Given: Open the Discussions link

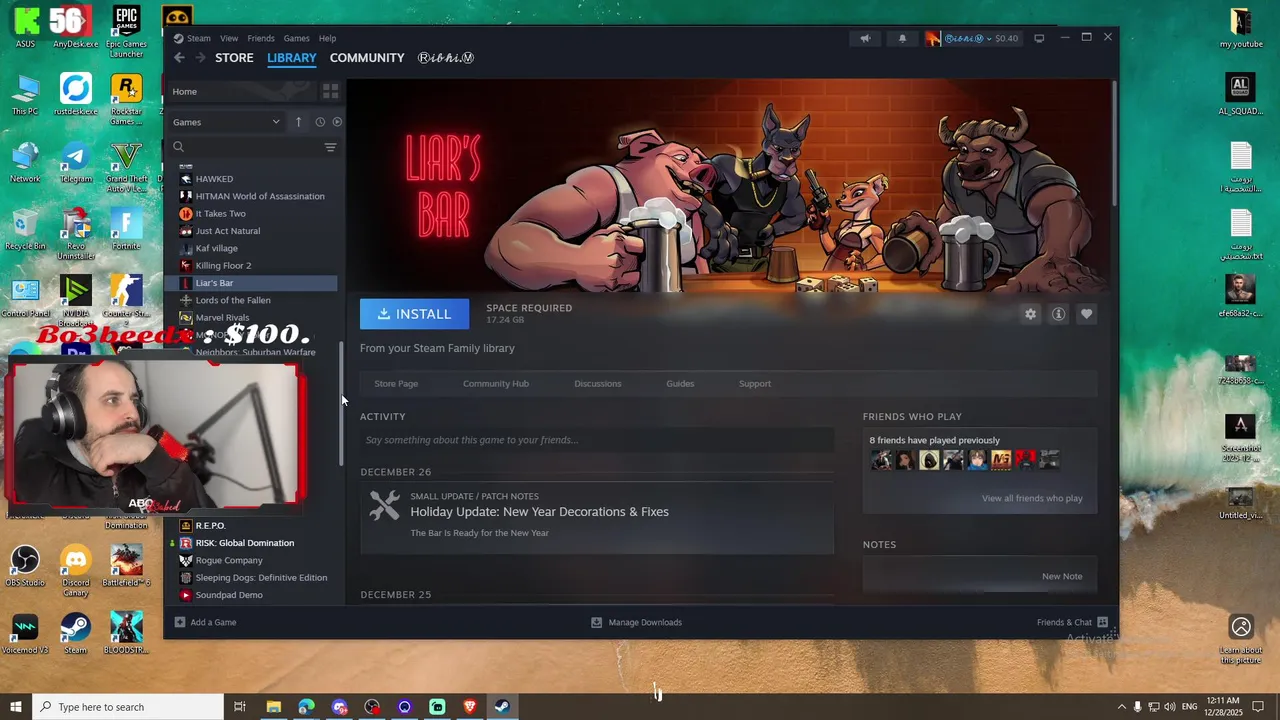Looking at the screenshot, I should [598, 383].
